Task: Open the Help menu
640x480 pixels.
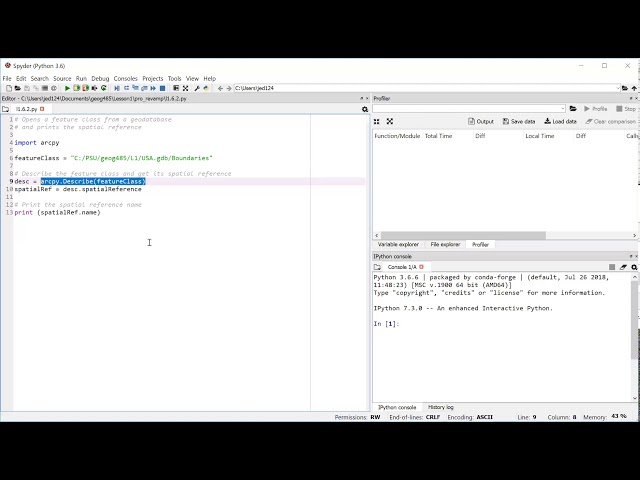Action: coord(209,78)
